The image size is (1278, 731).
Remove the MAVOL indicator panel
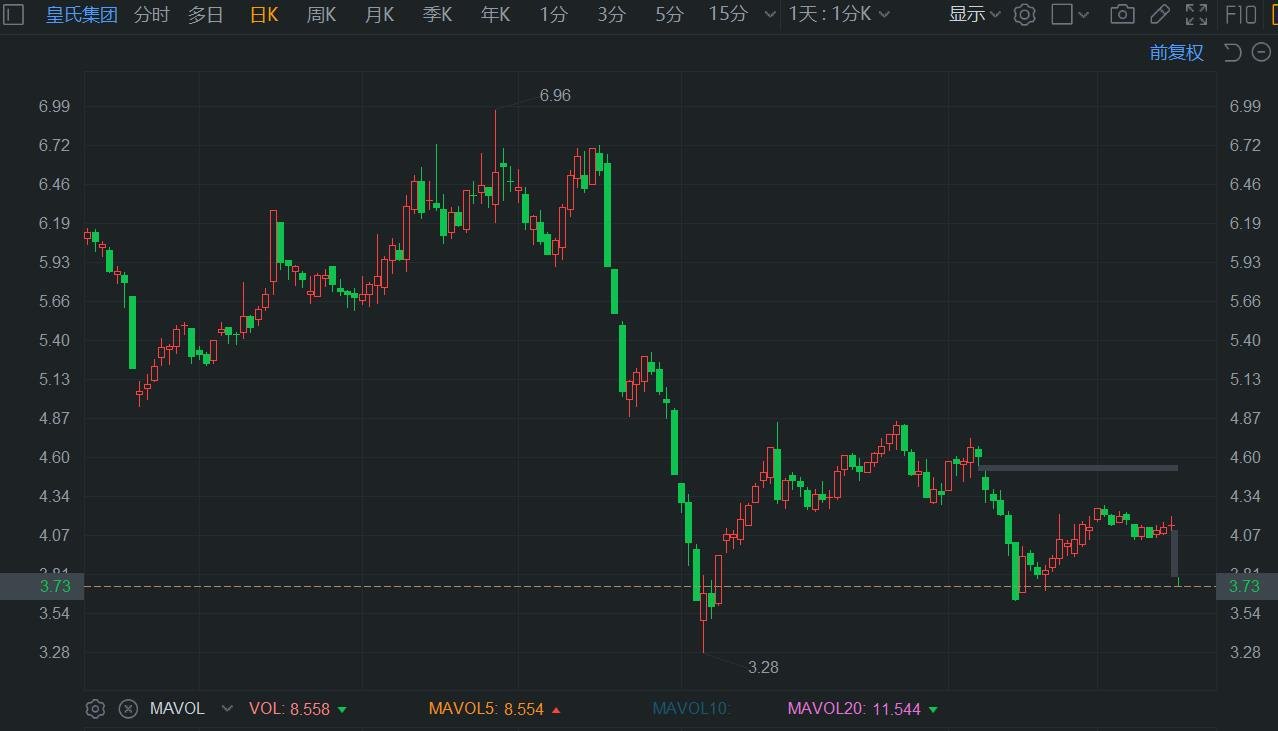pyautogui.click(x=128, y=709)
